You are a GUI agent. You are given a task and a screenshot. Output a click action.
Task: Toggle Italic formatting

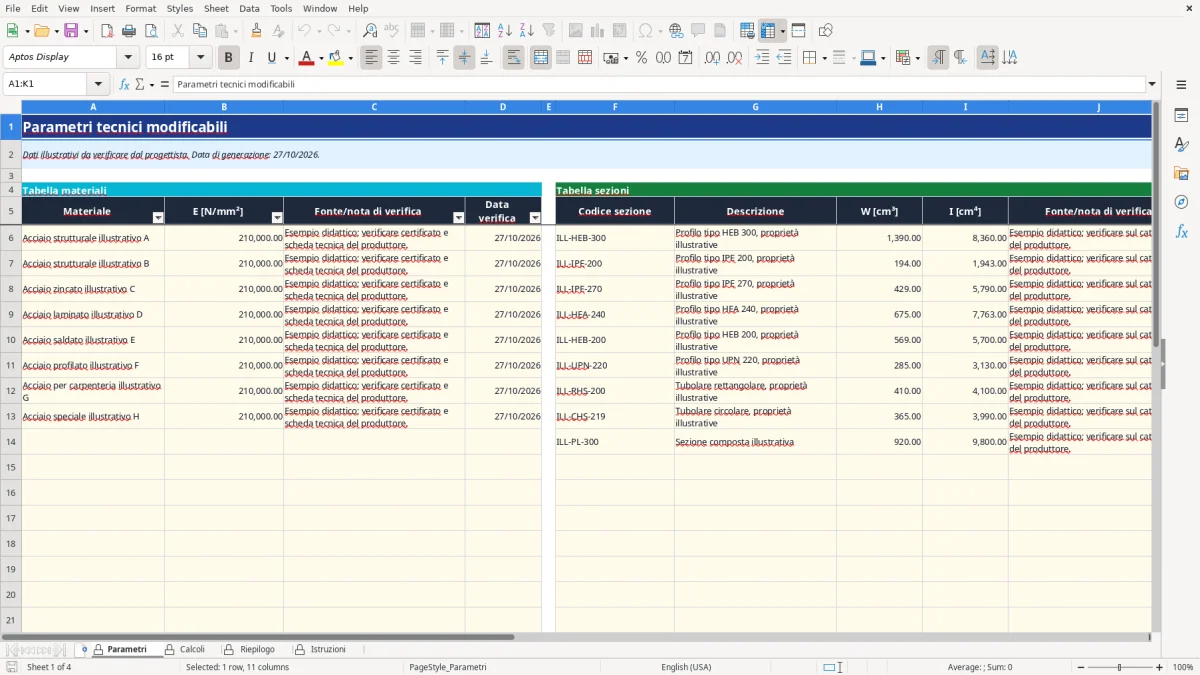[x=251, y=58]
